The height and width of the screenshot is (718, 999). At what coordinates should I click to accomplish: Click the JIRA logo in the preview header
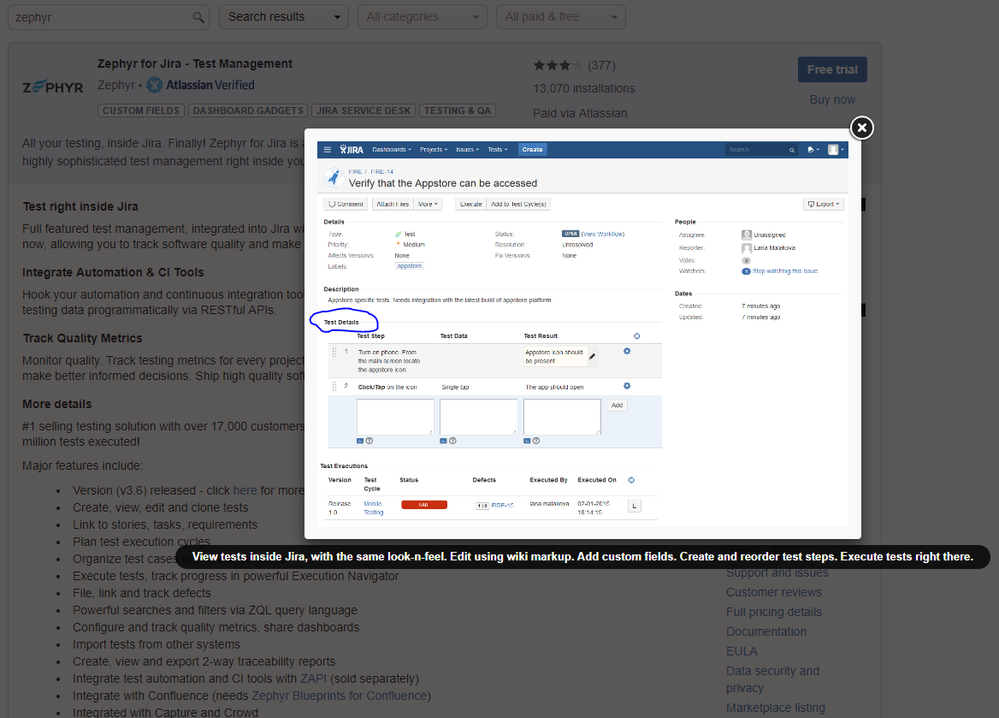click(x=352, y=150)
